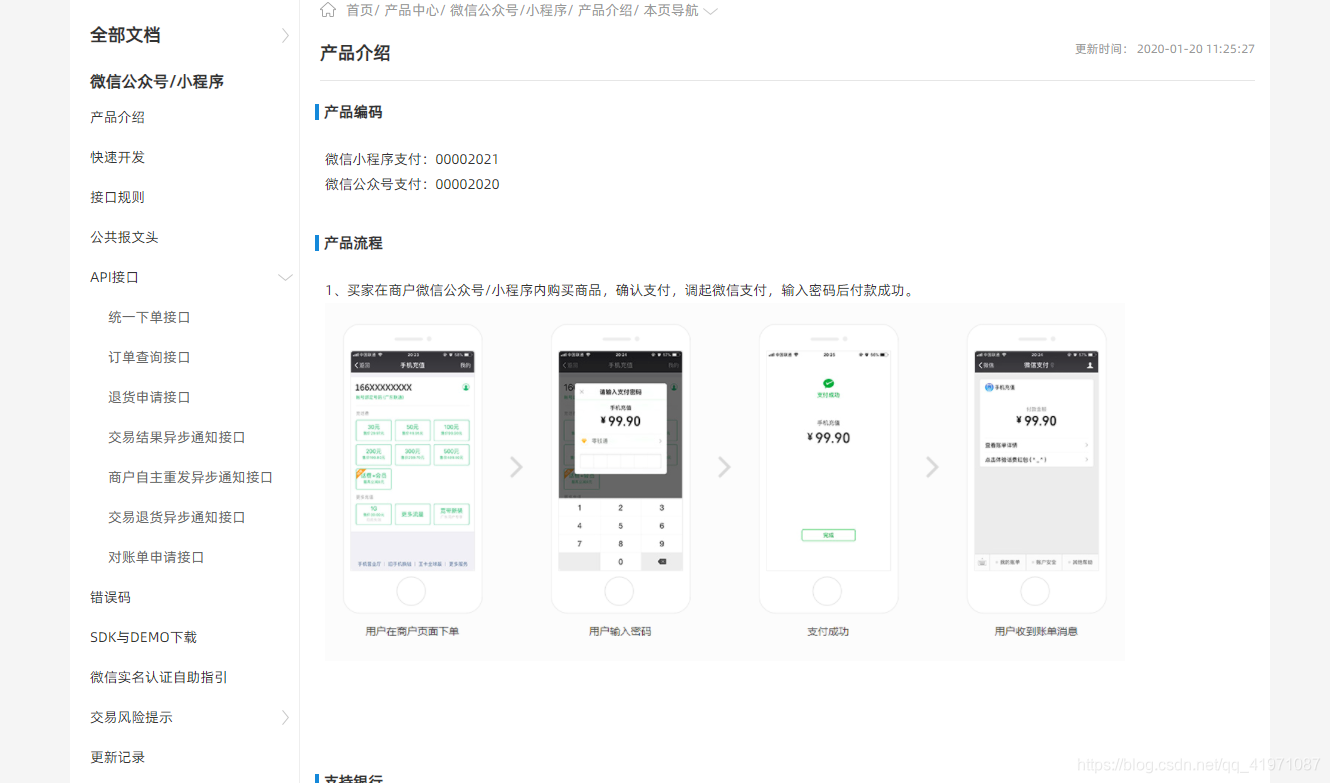
Task: Click 产品编码 section heading
Action: click(353, 112)
